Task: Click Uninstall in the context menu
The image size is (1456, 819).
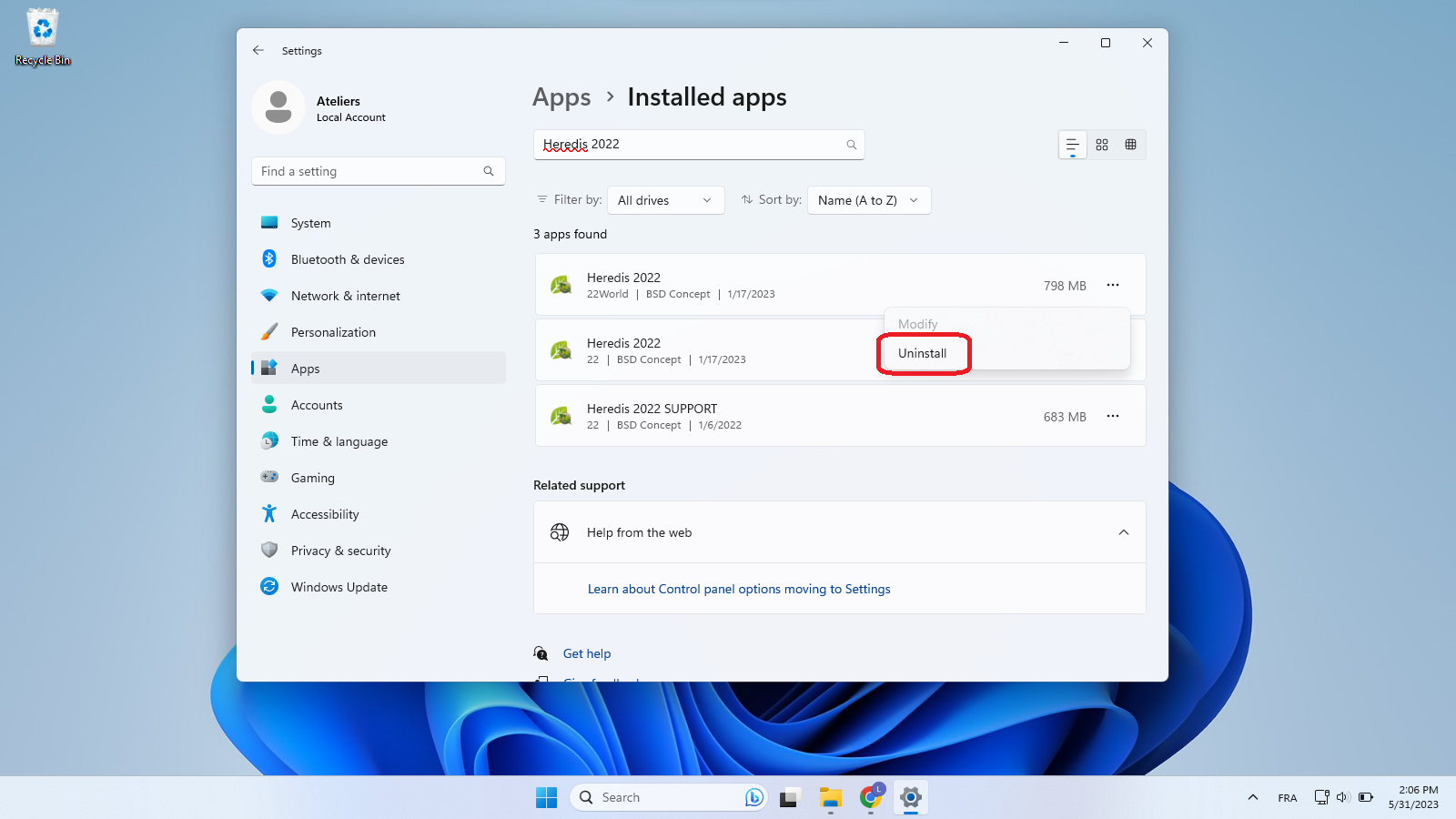Action: point(923,353)
